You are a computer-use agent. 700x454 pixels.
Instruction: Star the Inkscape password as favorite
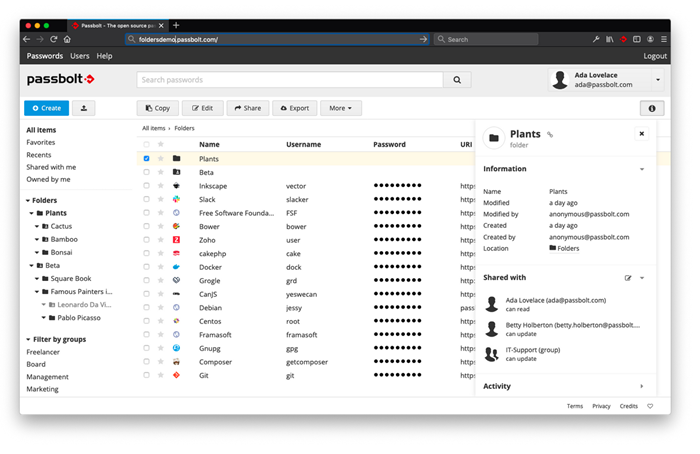pyautogui.click(x=161, y=186)
